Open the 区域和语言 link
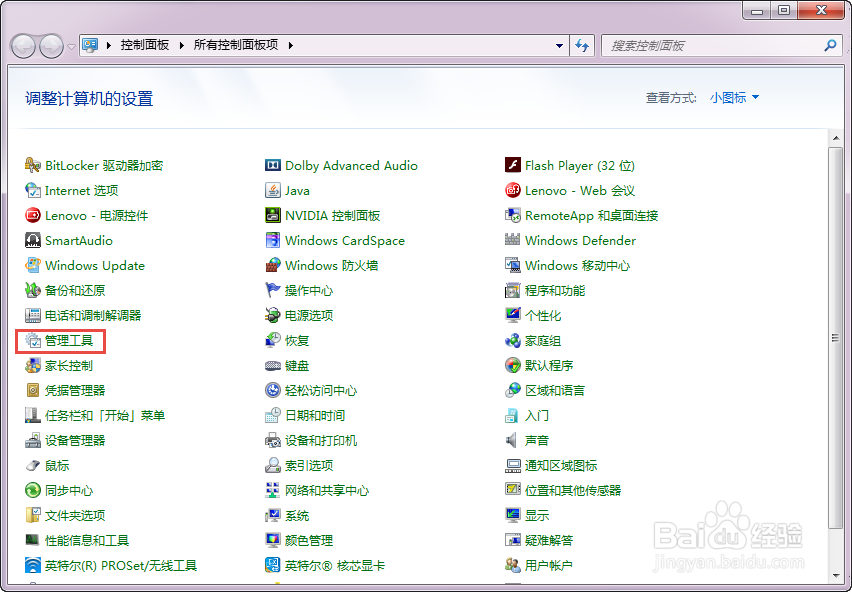 [x=555, y=391]
